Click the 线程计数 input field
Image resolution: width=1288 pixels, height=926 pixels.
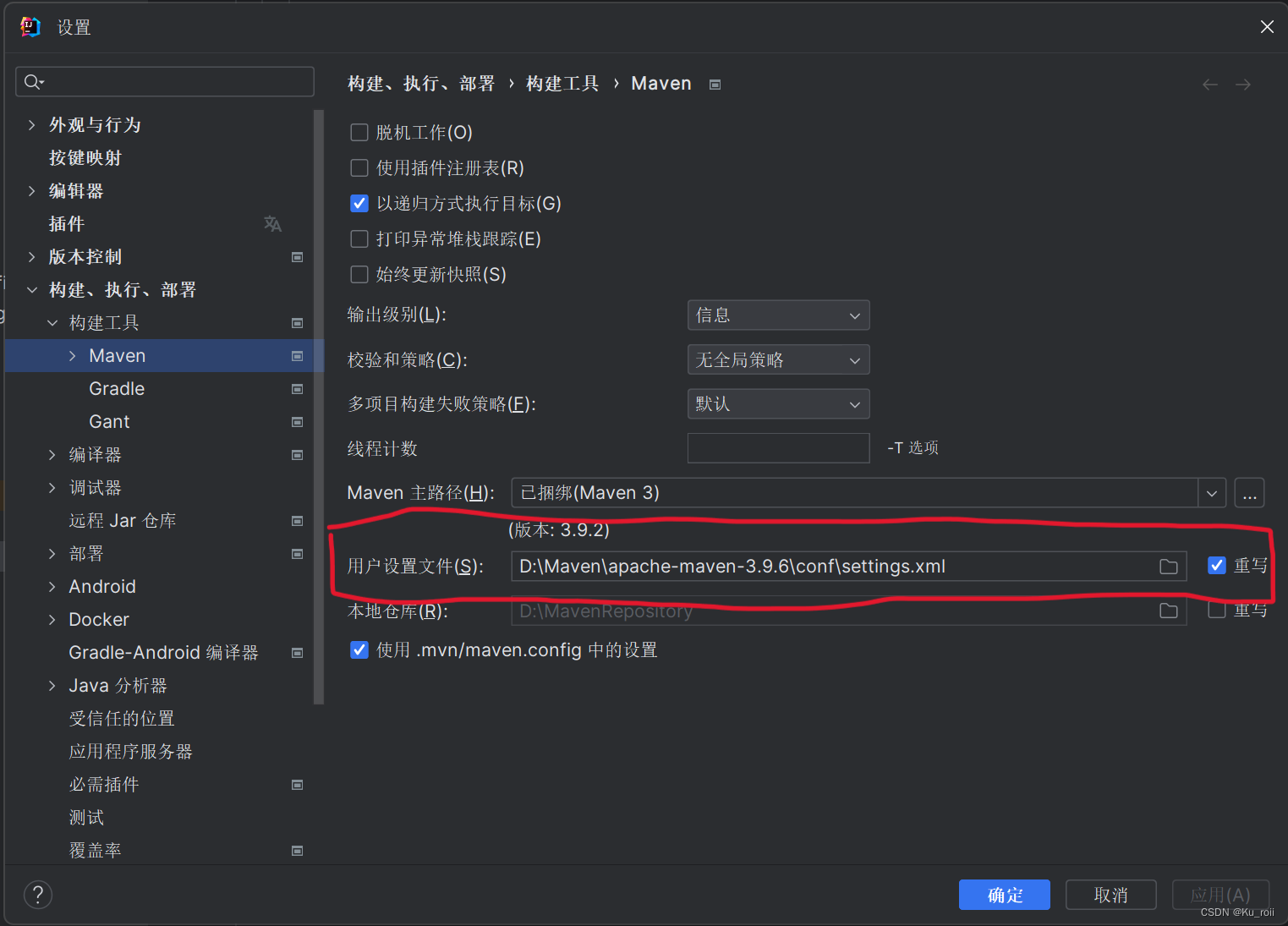tap(777, 447)
